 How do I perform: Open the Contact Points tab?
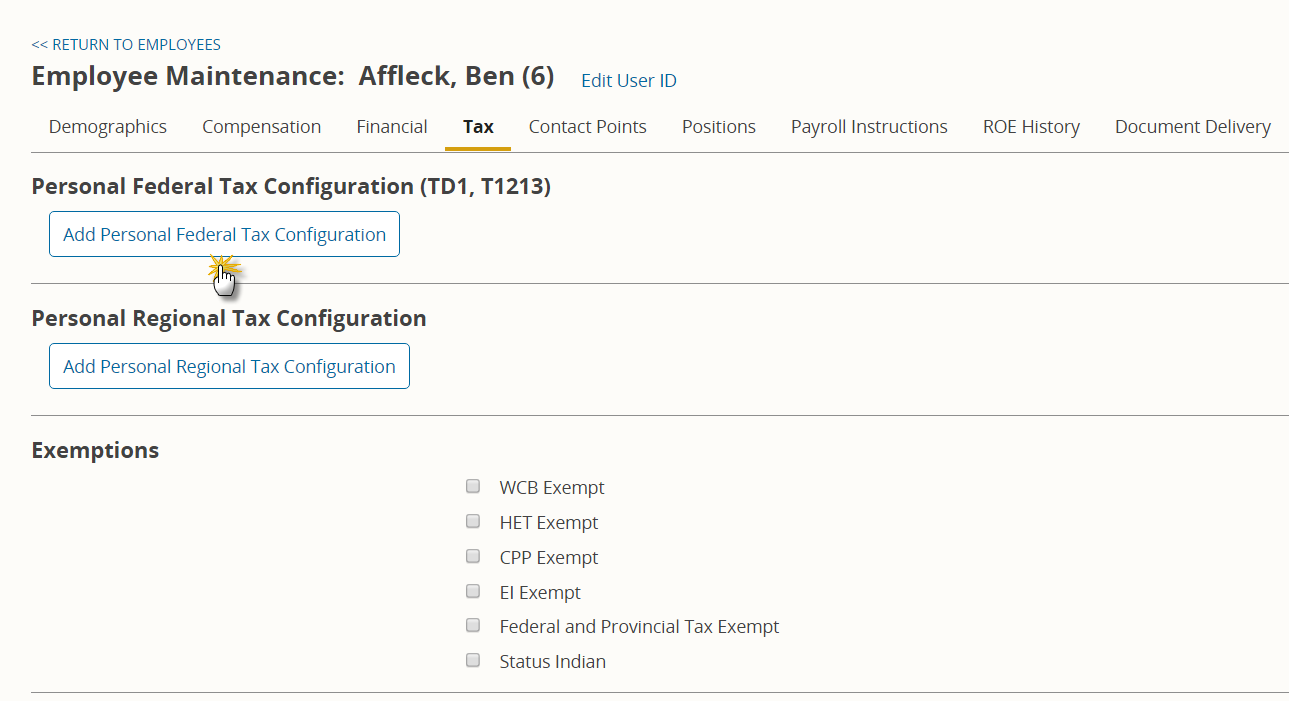point(588,127)
